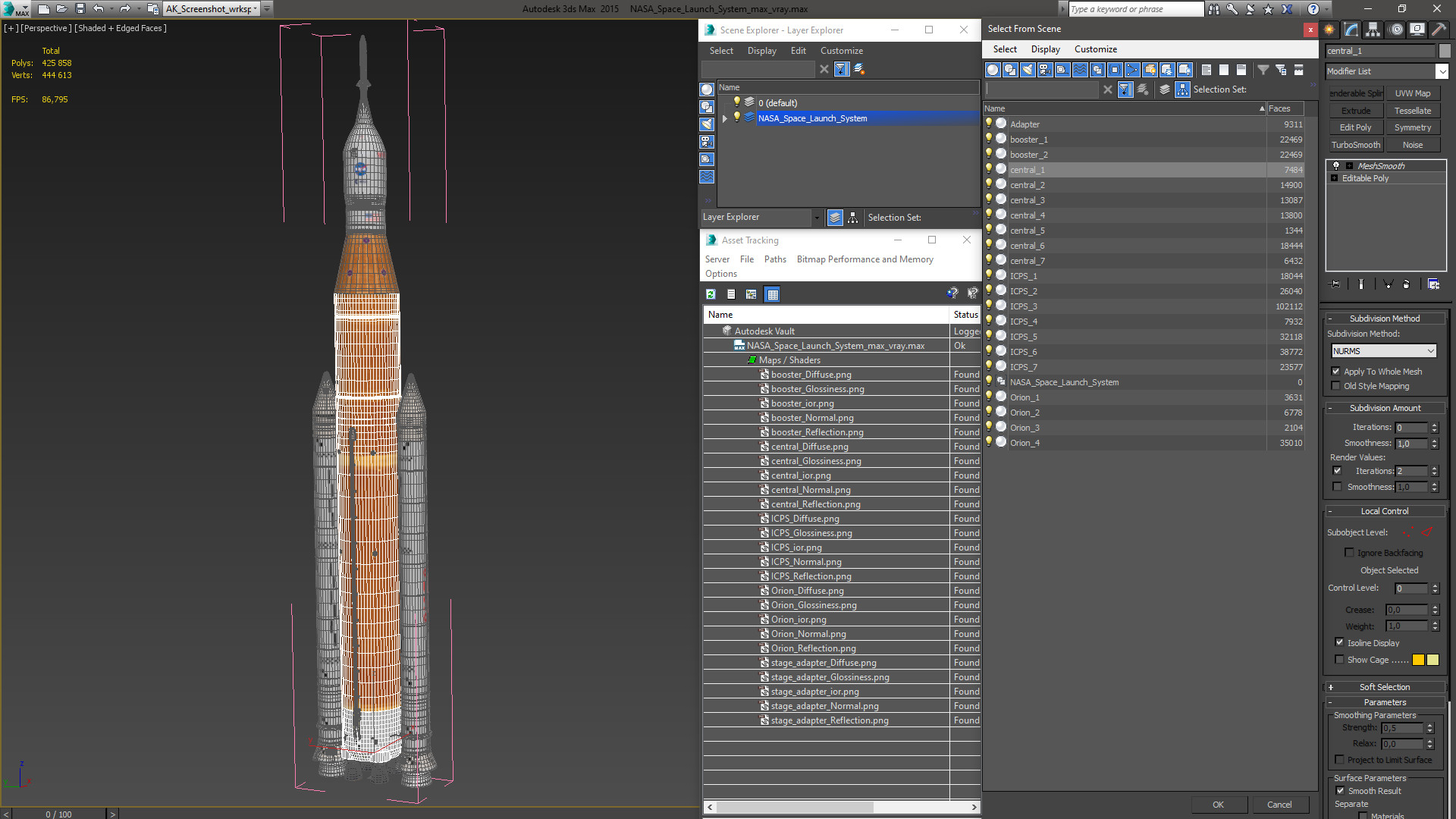1456x819 pixels.
Task: Toggle Render Values Iterations checkbox
Action: click(x=1338, y=471)
